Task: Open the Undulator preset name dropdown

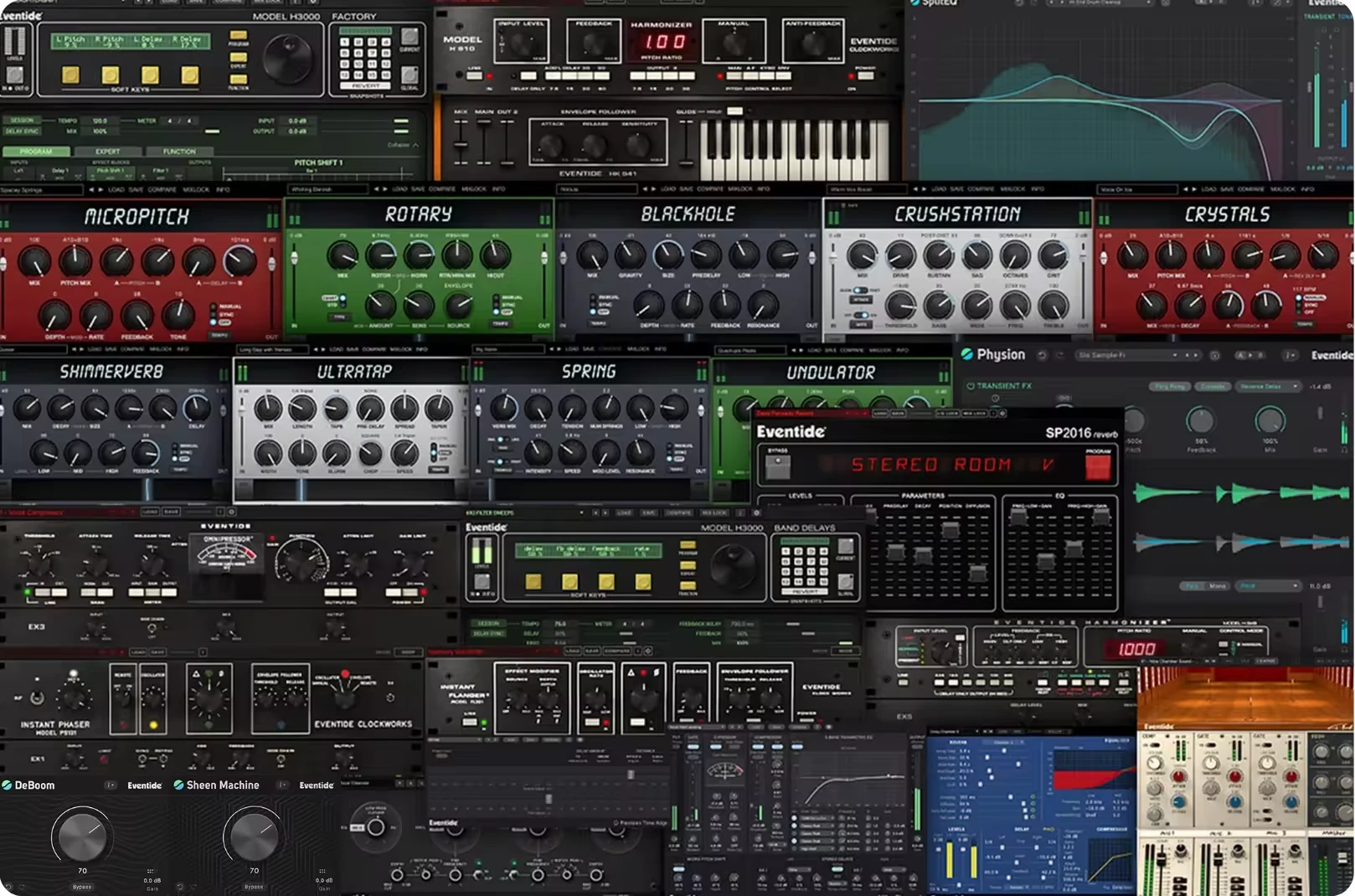Action: (x=749, y=350)
